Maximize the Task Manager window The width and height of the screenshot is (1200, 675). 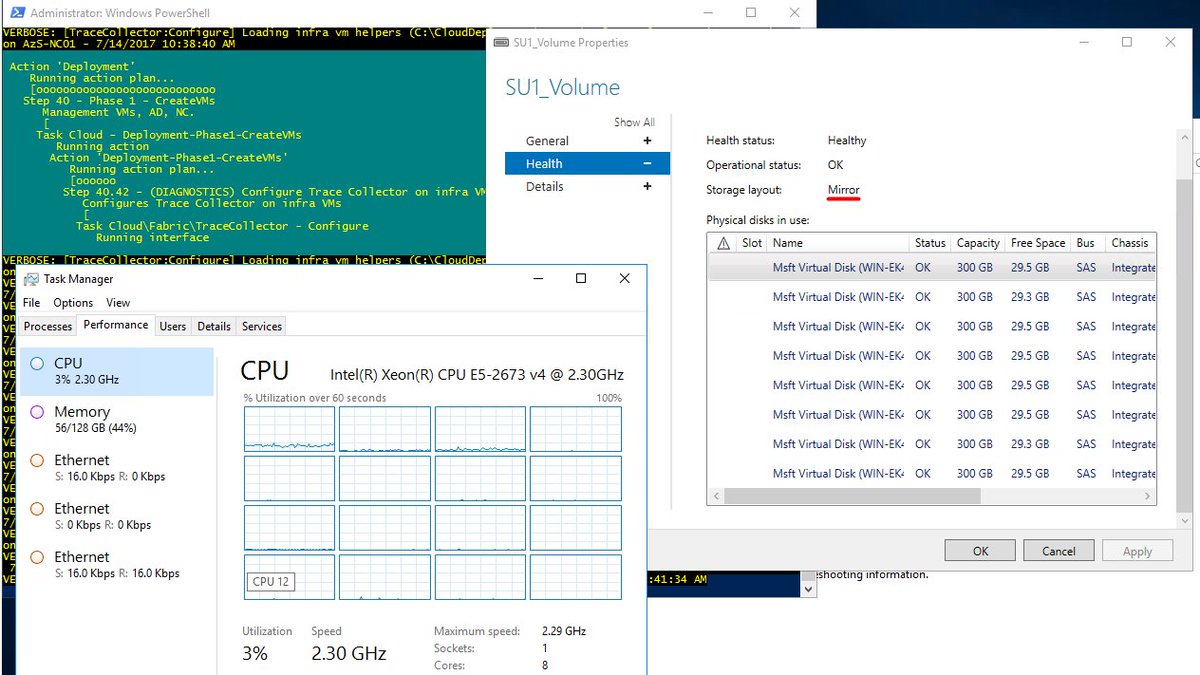(x=581, y=279)
